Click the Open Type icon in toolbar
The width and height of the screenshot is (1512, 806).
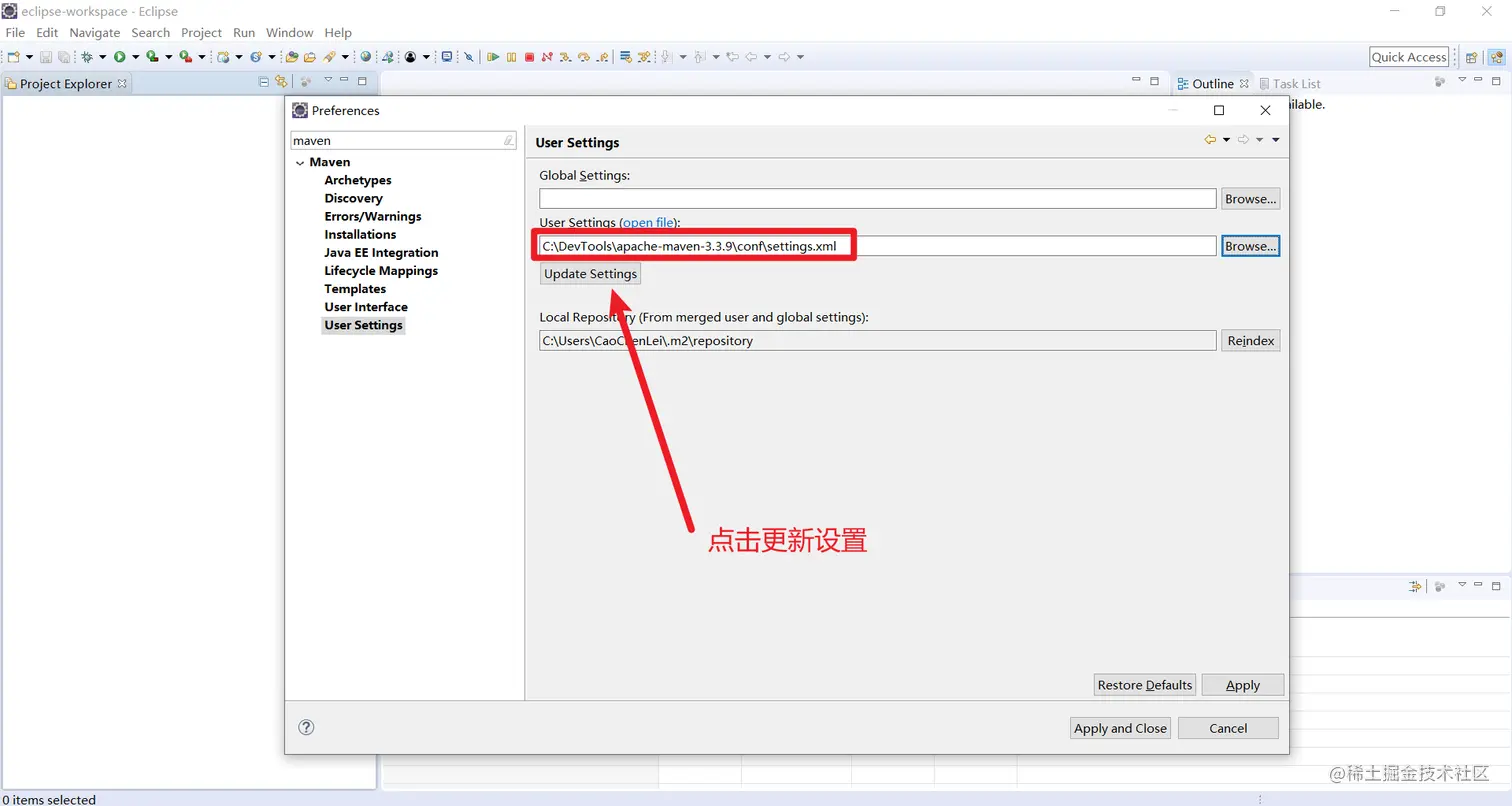[292, 57]
